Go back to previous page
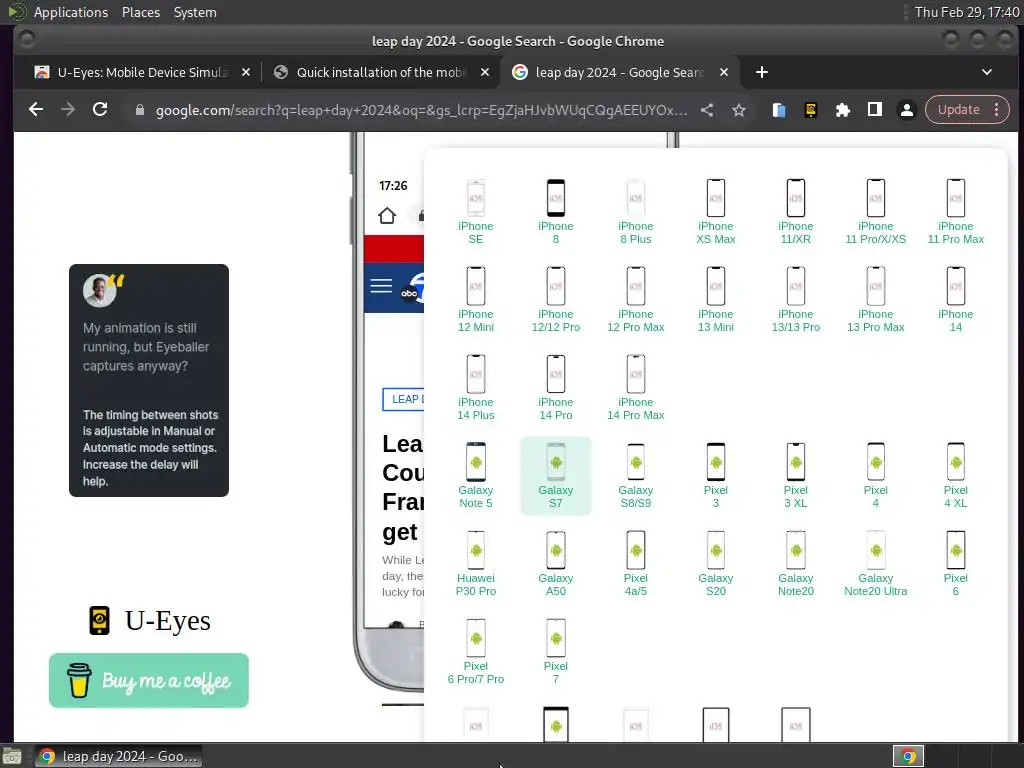This screenshot has height=768, width=1024. click(36, 110)
